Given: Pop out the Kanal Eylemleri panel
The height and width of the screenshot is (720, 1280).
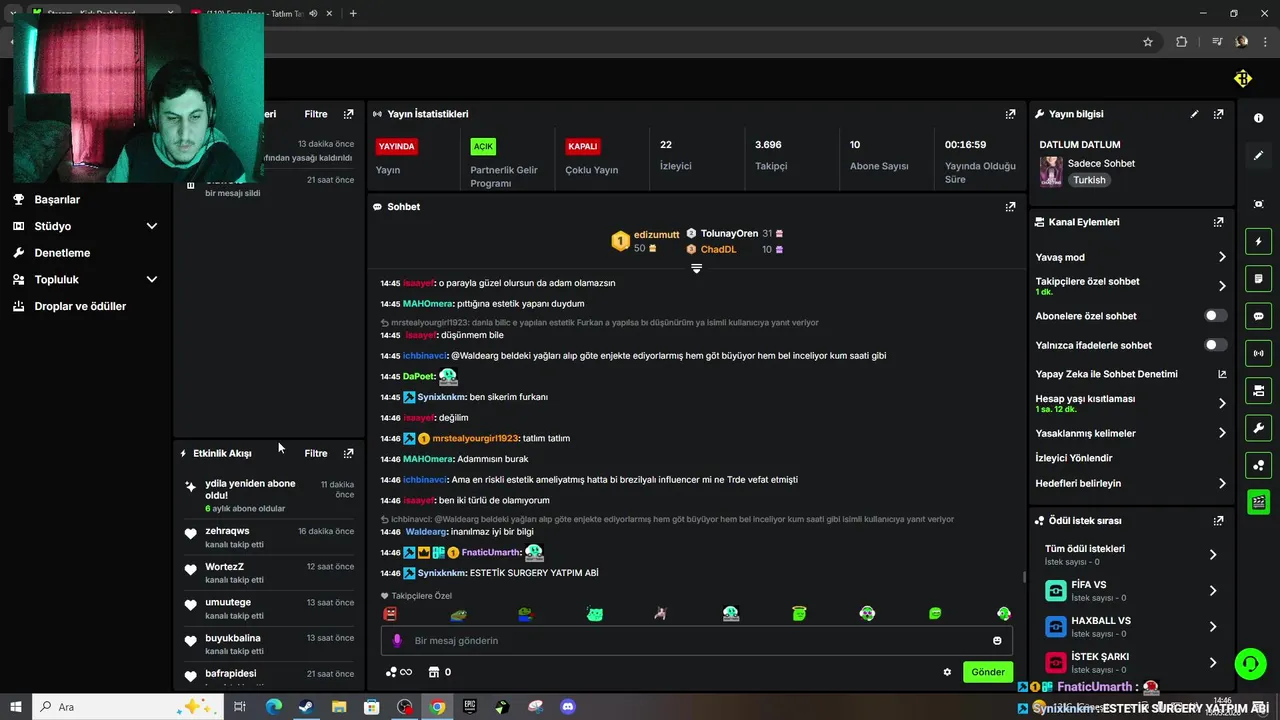Looking at the screenshot, I should [1218, 222].
